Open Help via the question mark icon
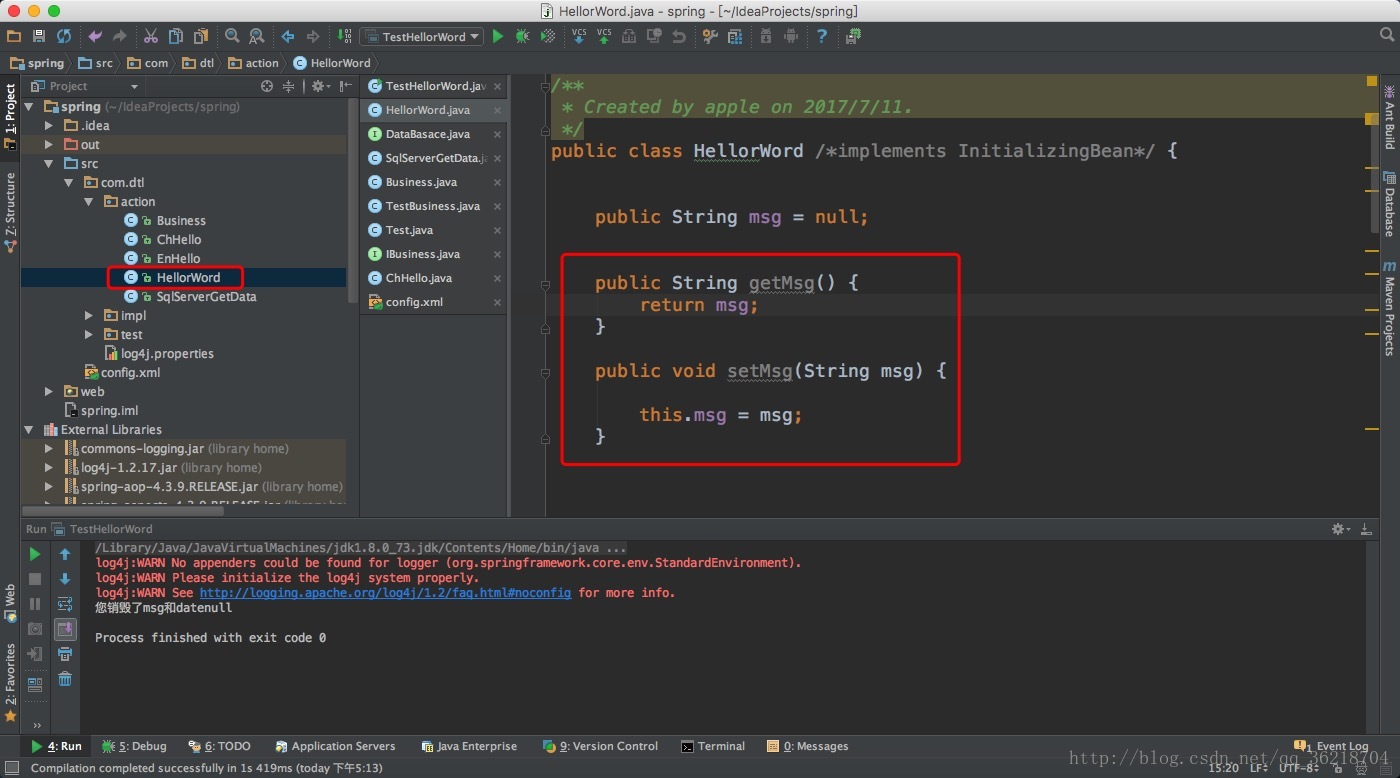Screen dimensions: 1400x778 [x=822, y=36]
